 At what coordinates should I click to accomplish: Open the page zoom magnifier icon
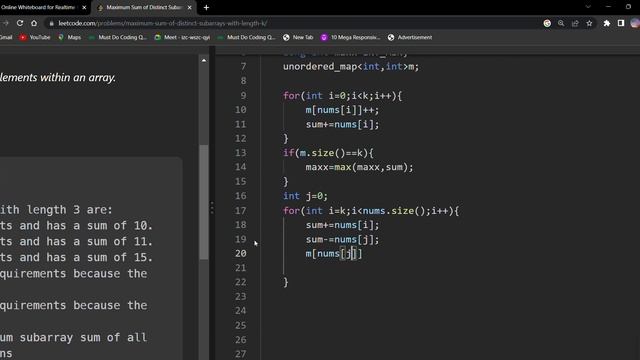[x=561, y=23]
